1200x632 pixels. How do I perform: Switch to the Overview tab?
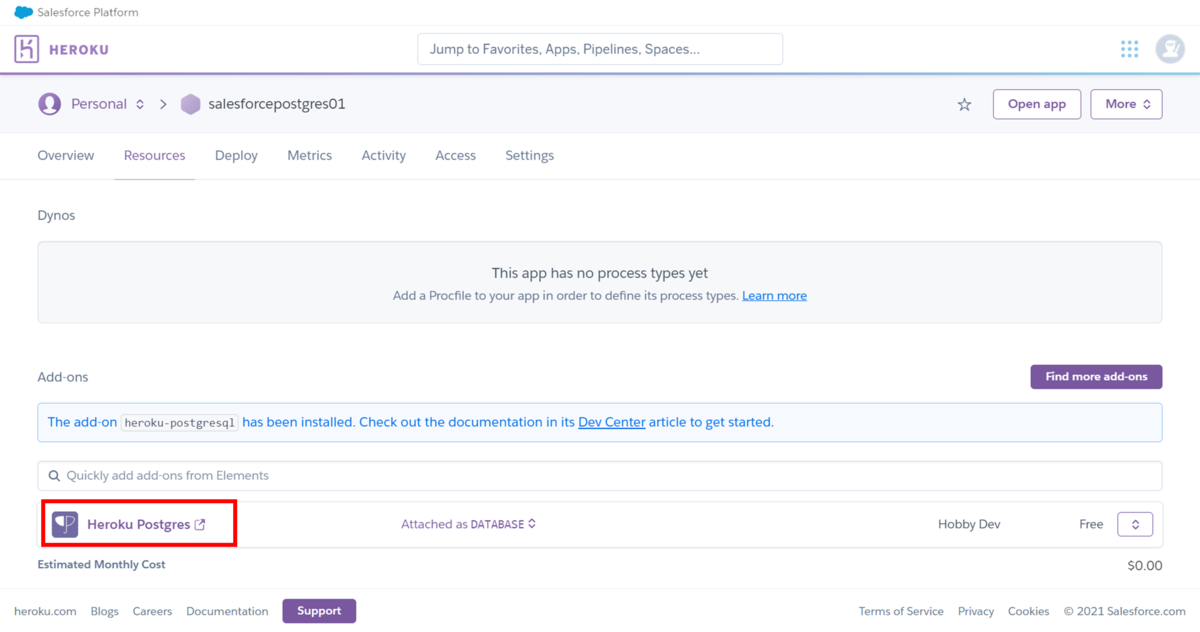(x=66, y=155)
